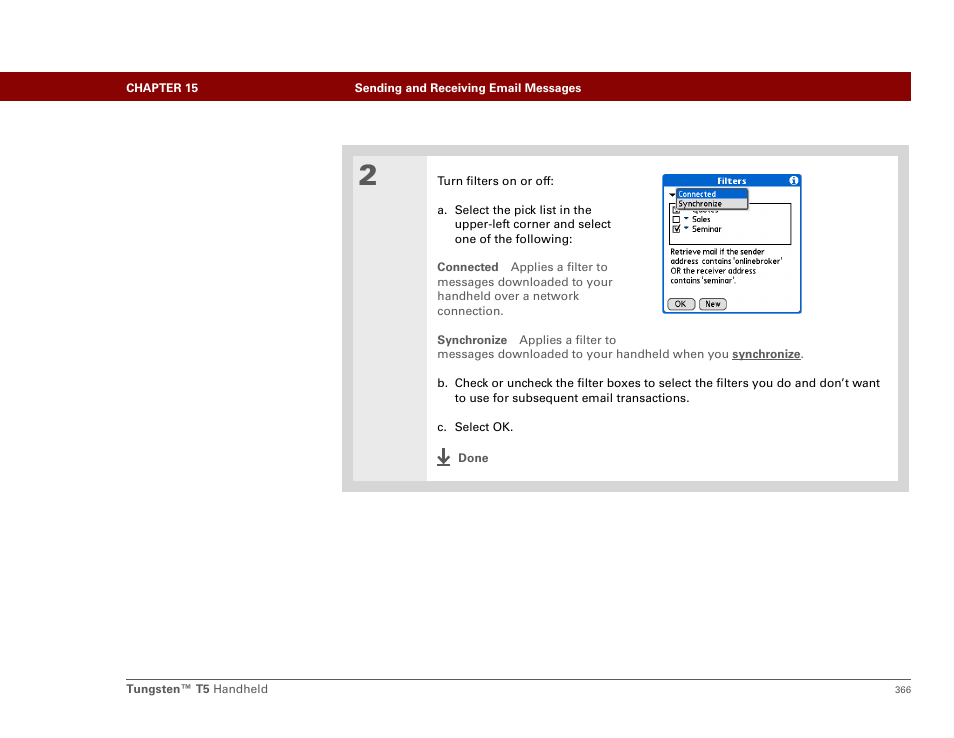Select the Seminar filter name

(x=706, y=229)
